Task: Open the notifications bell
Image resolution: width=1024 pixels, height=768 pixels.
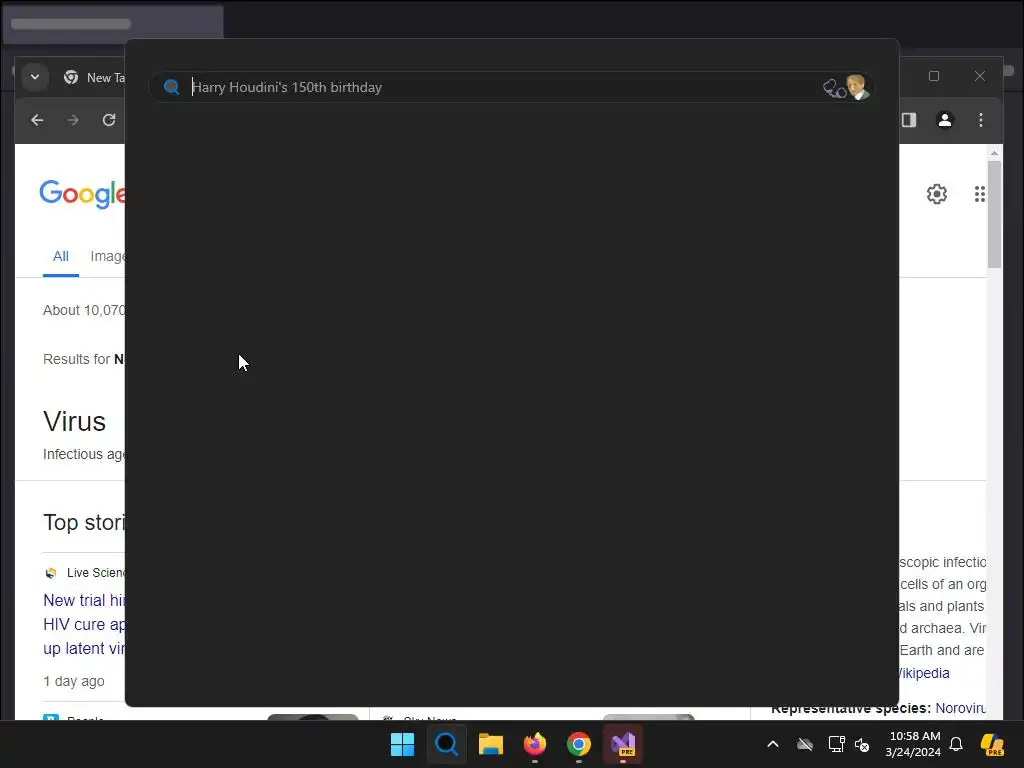Action: tap(956, 744)
